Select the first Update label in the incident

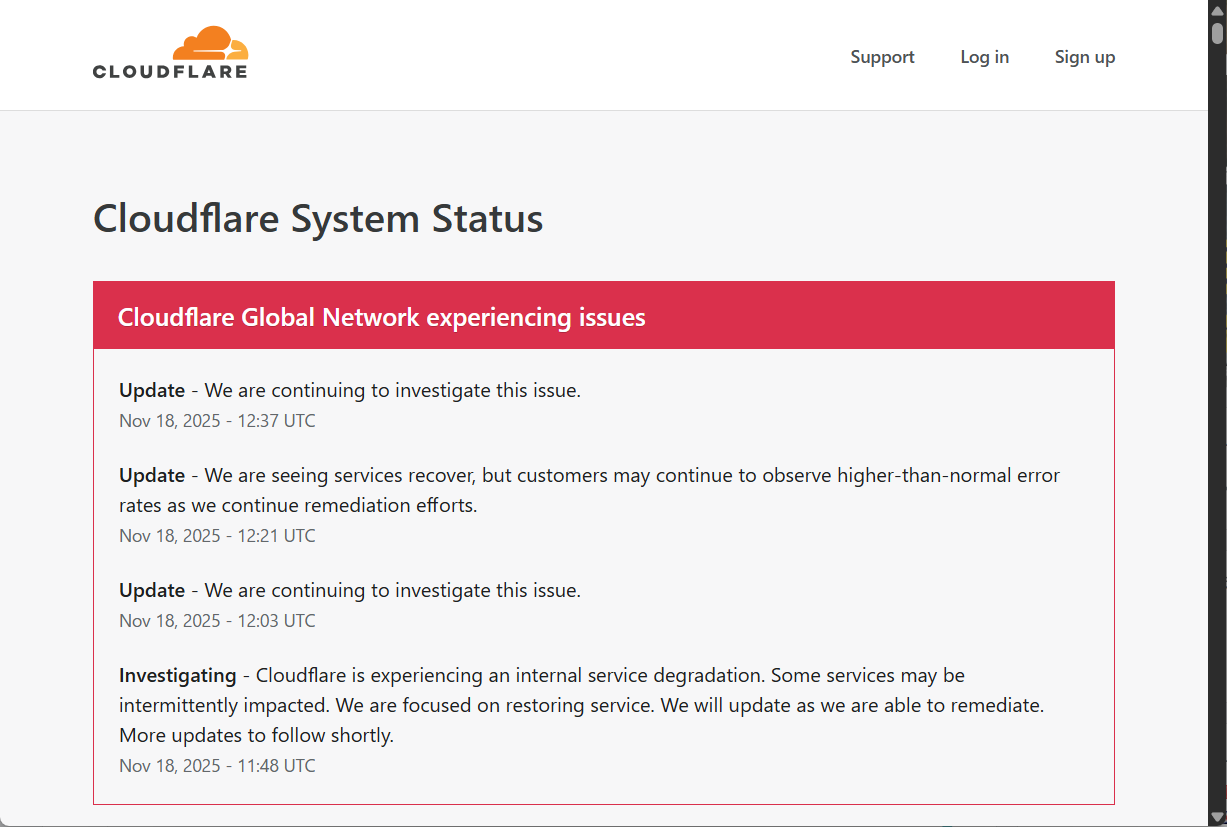pos(151,390)
